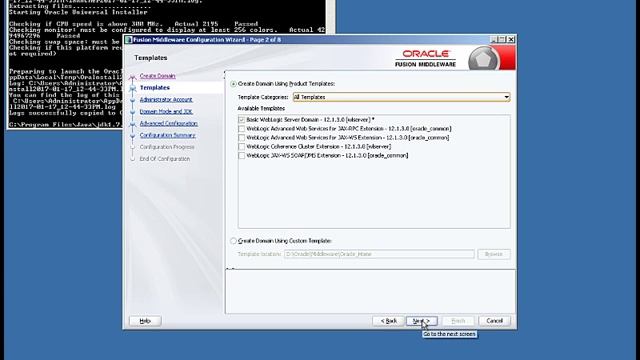Go to Advanced Configuration step
The height and width of the screenshot is (360, 640).
[169, 123]
